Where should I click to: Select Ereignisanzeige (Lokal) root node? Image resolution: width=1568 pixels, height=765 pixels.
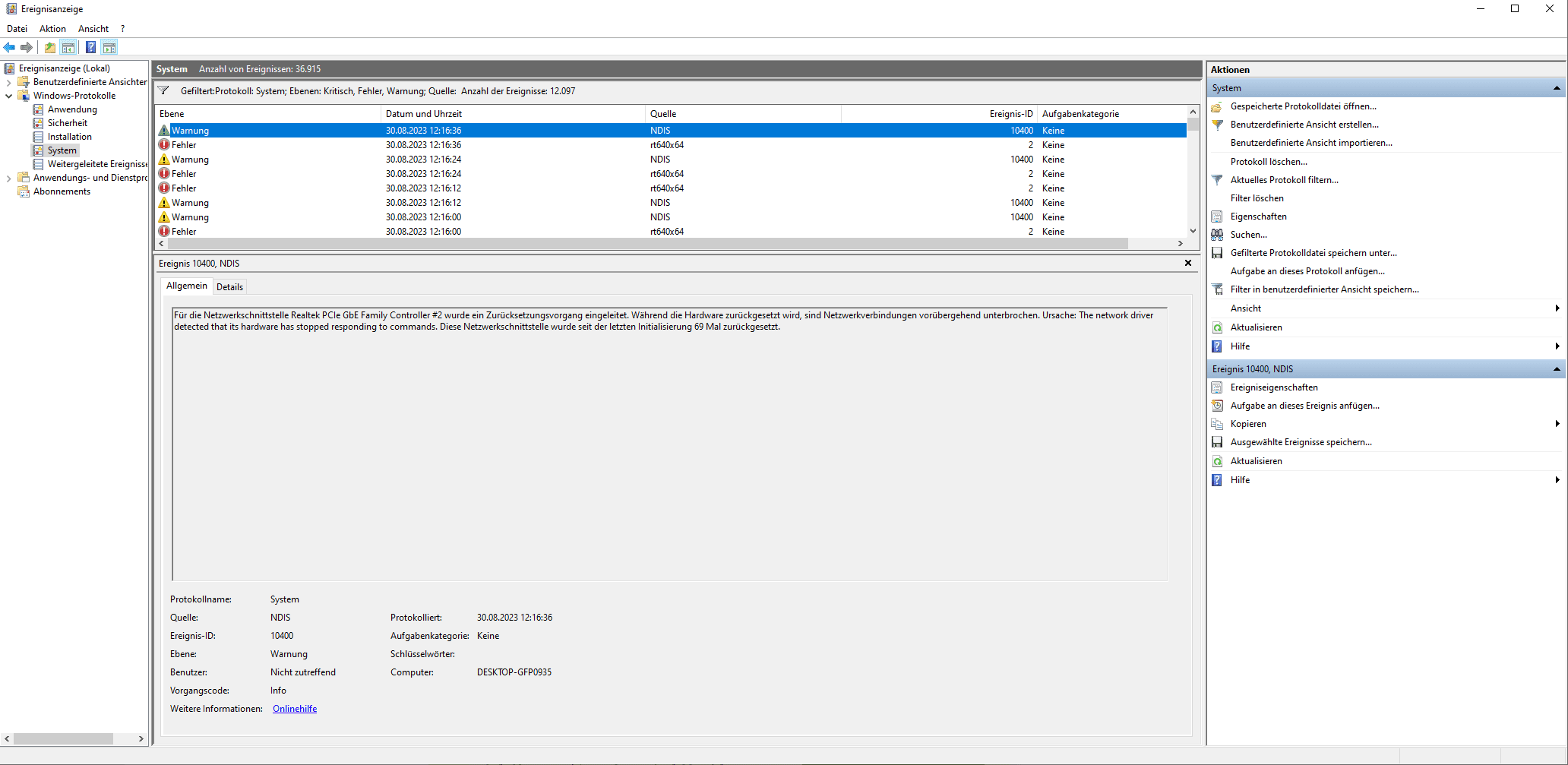(65, 68)
